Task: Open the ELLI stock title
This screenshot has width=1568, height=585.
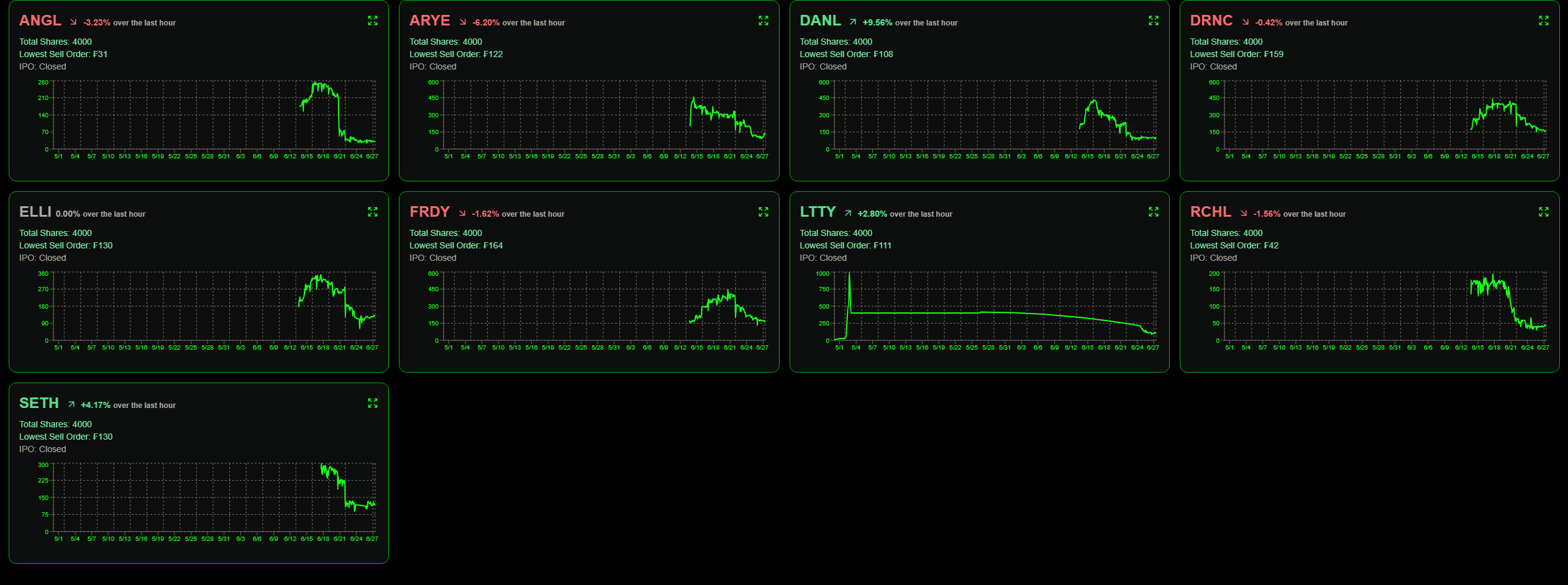Action: coord(35,212)
